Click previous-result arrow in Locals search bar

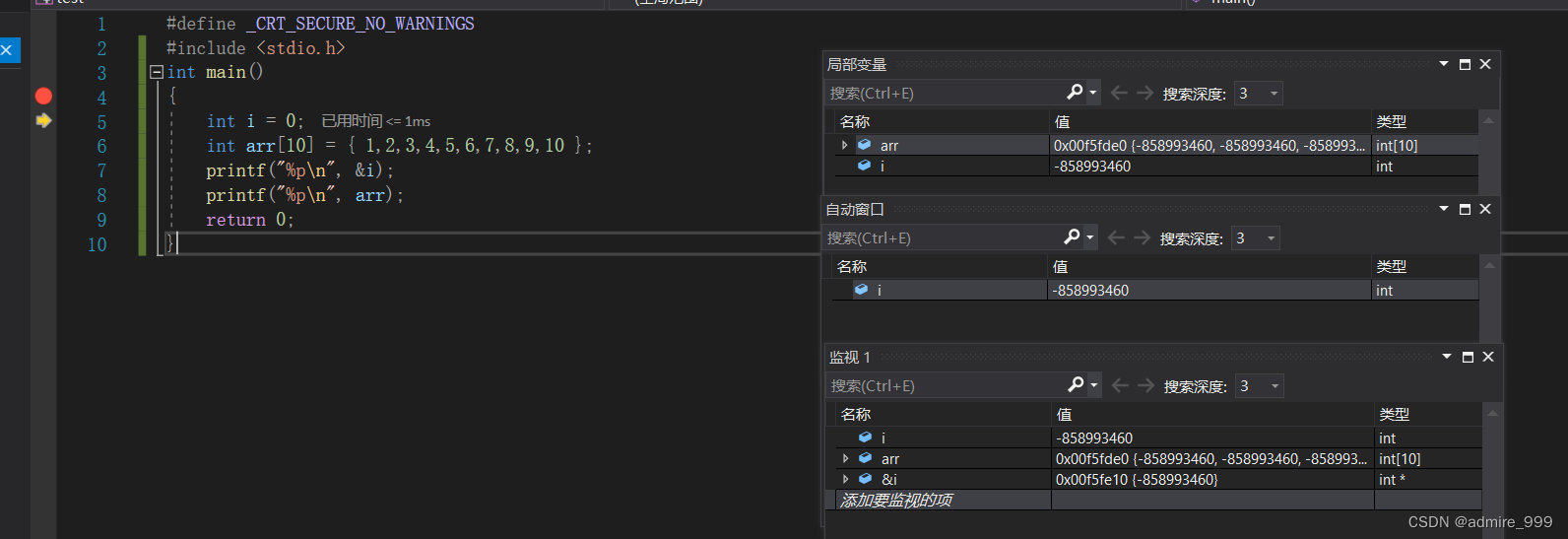[x=1119, y=93]
